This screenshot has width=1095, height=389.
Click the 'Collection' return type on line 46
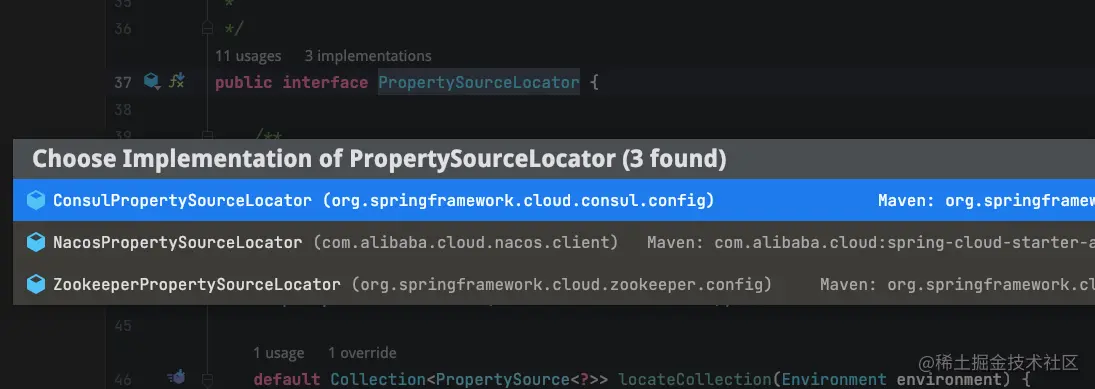(x=378, y=379)
